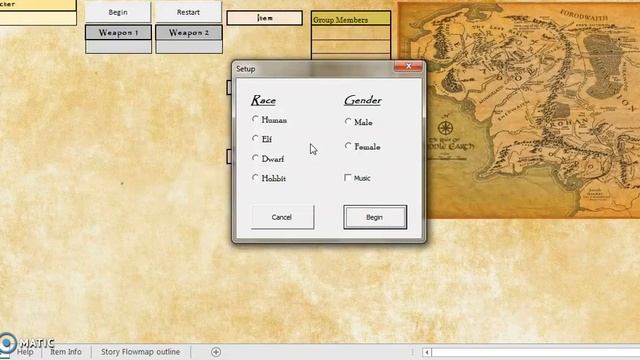Click the empty cell below Weapon 1
The height and width of the screenshot is (360, 640).
coord(118,47)
